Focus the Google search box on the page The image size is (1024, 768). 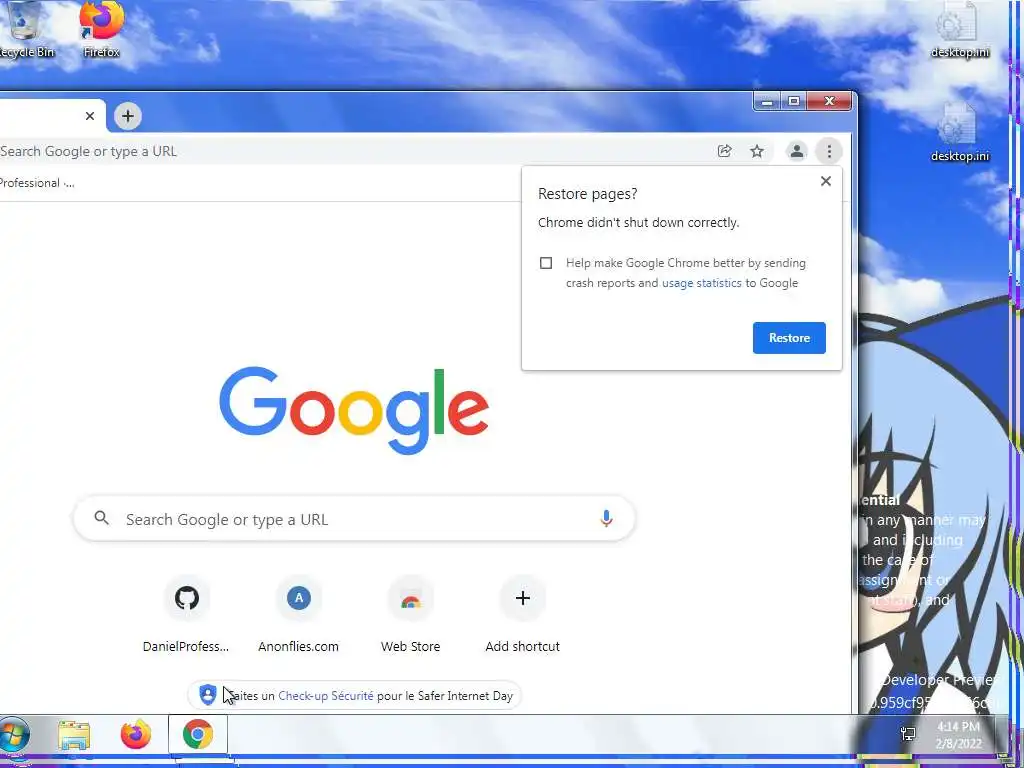(354, 519)
